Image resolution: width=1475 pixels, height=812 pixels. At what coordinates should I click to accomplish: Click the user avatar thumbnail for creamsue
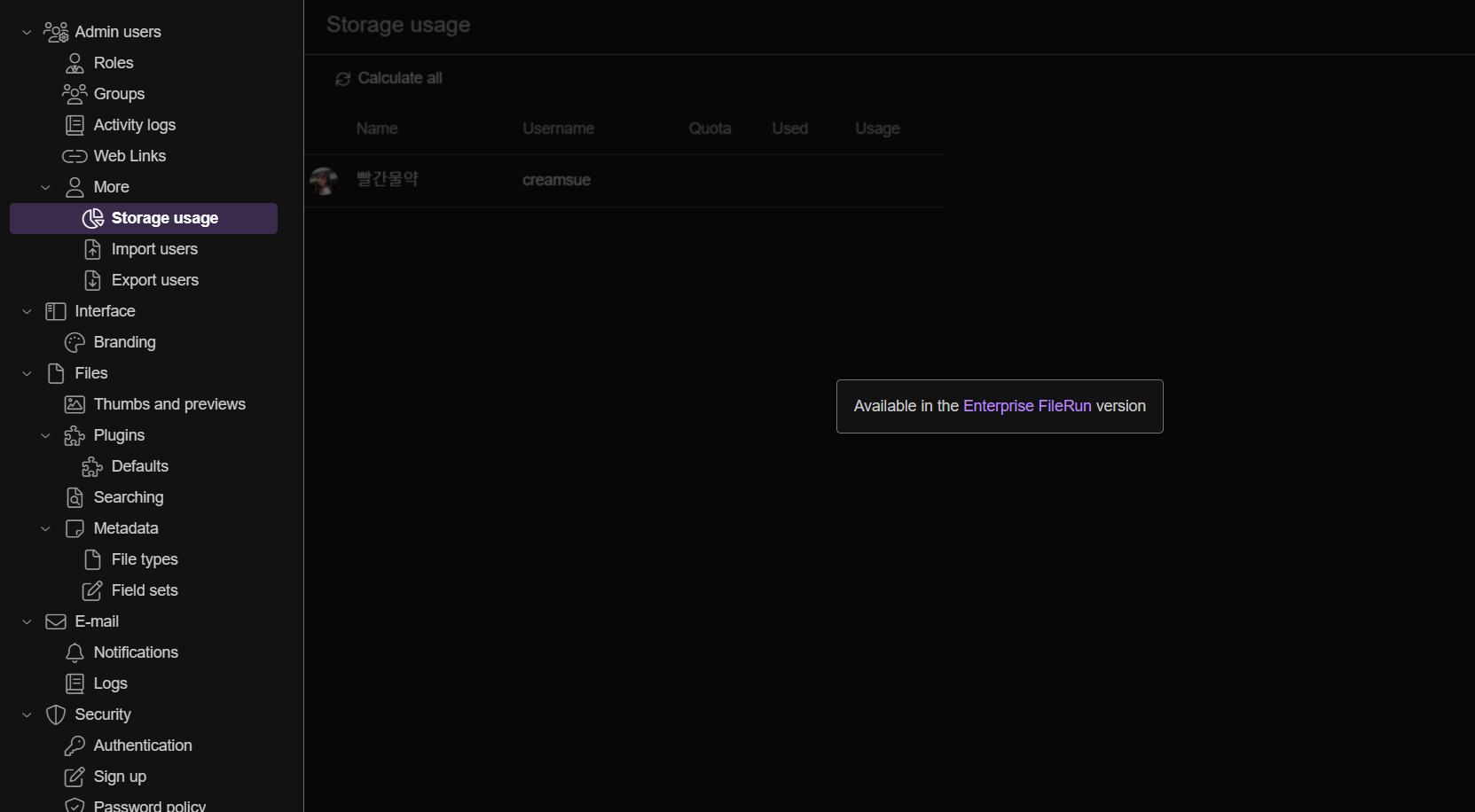(324, 181)
